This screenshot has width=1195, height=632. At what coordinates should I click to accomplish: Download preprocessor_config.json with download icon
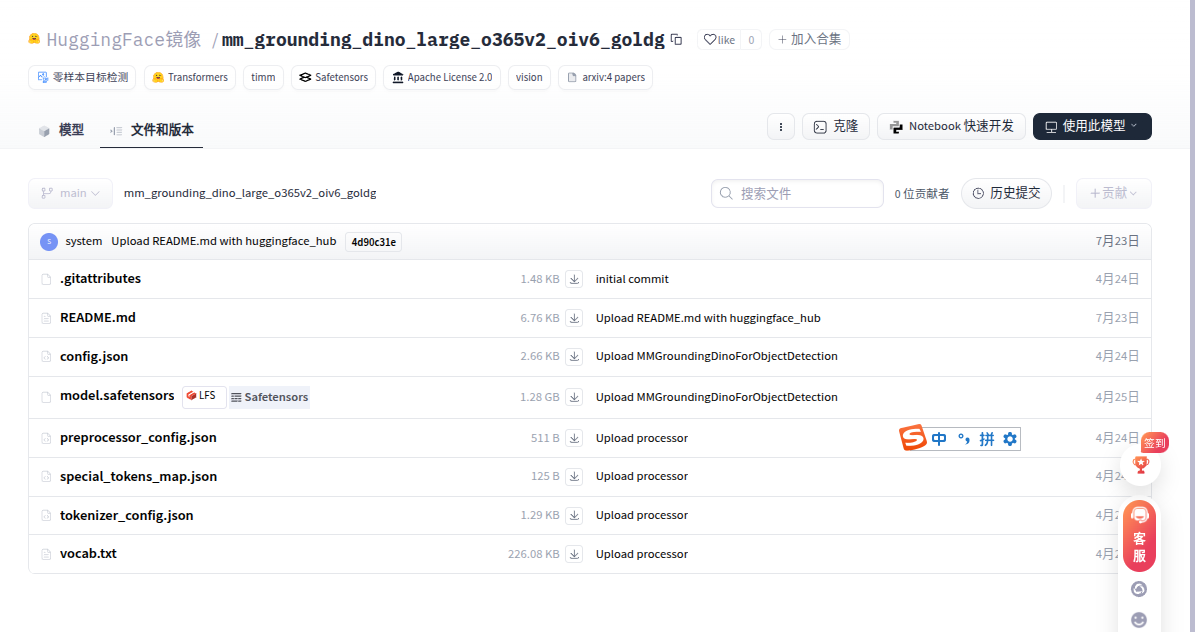pos(575,438)
